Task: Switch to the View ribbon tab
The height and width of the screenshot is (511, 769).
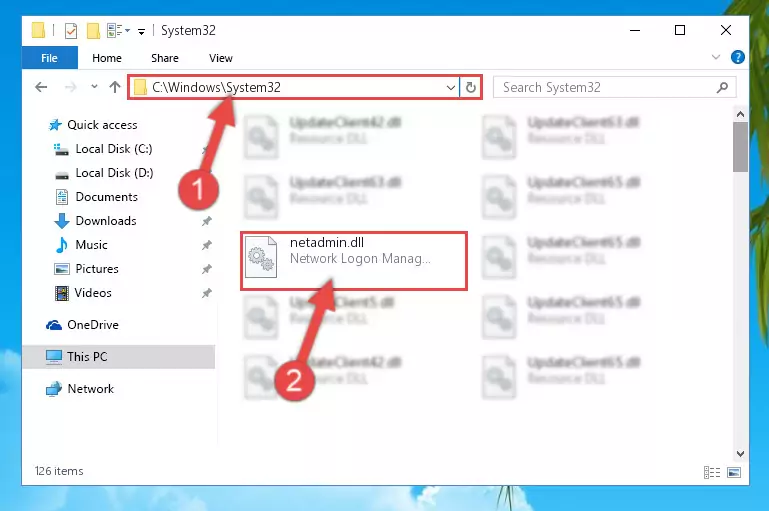Action: tap(221, 58)
